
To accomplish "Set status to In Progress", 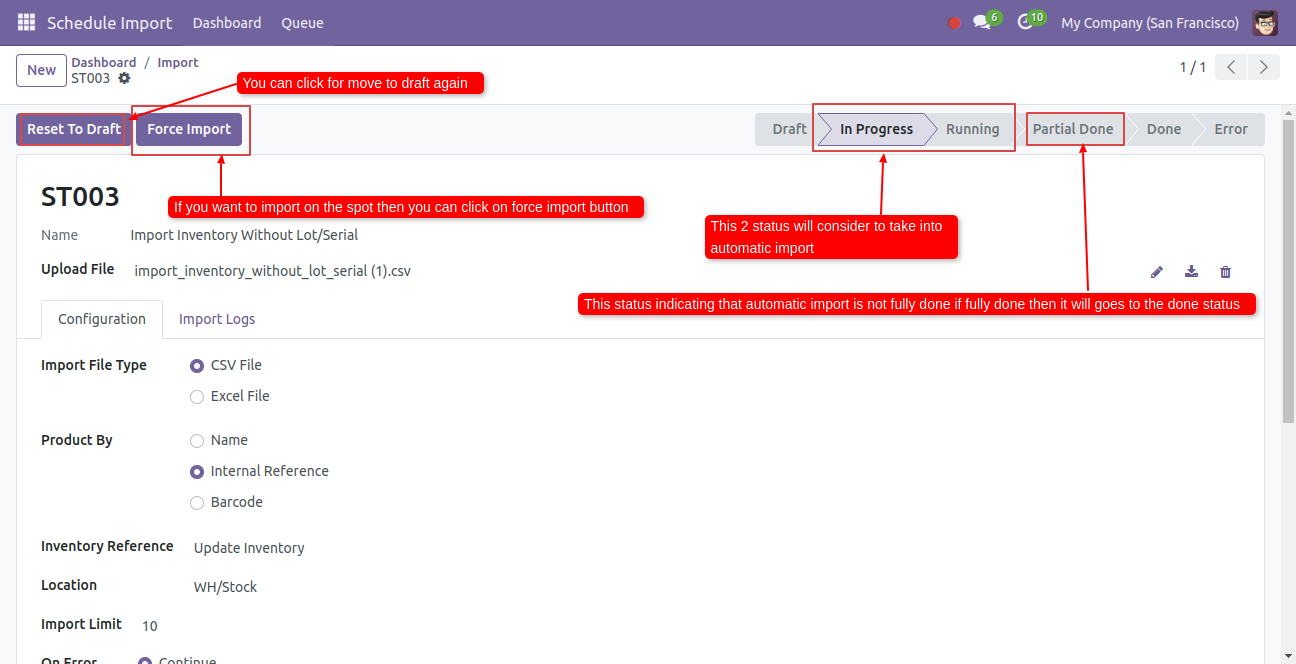I will (876, 129).
